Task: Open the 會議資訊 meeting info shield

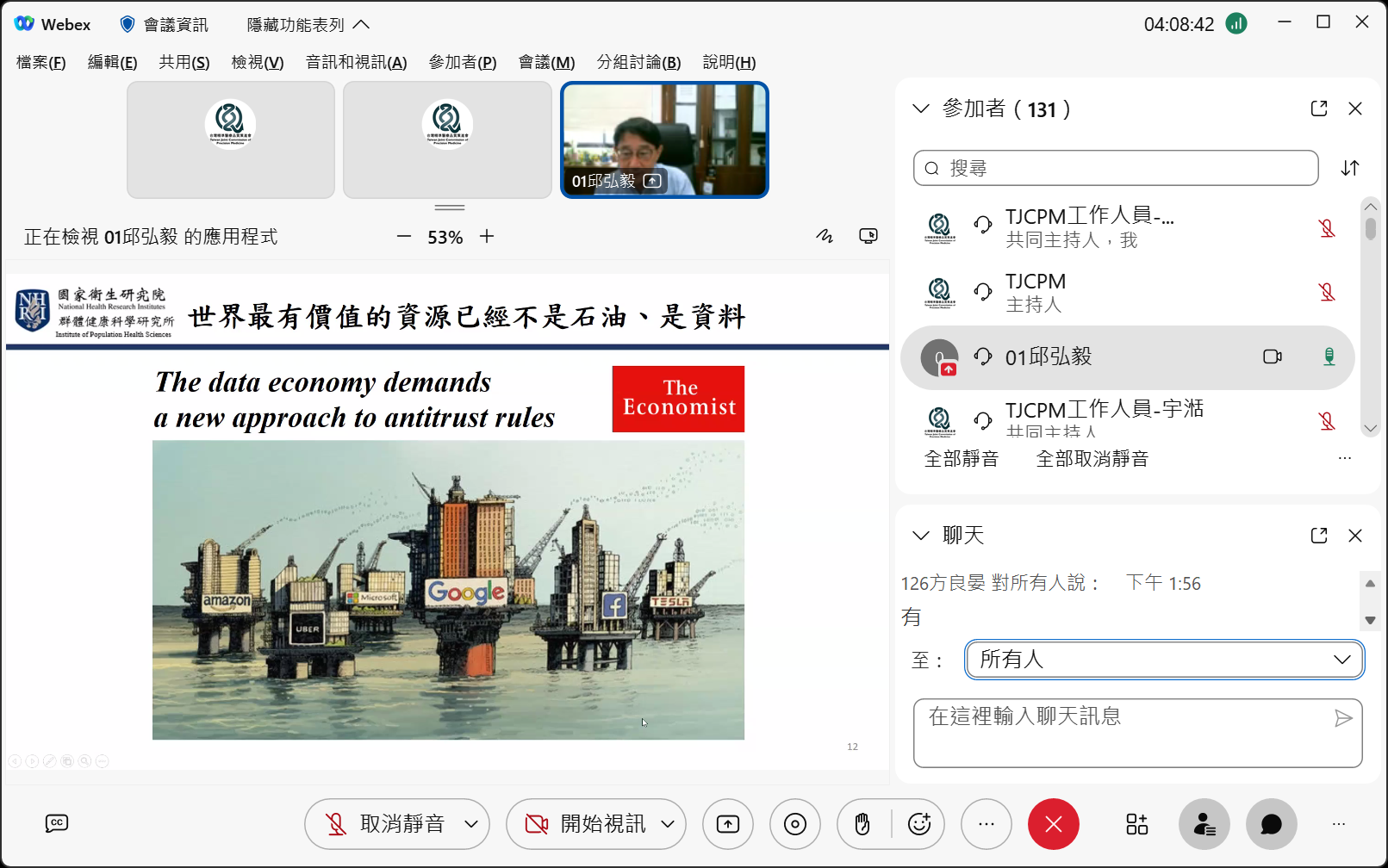Action: pos(164,24)
